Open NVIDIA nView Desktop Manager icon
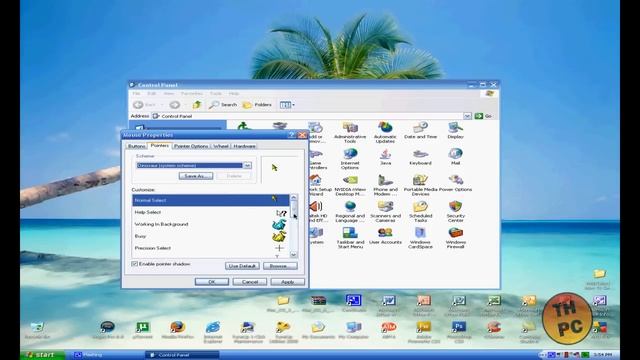 [350, 185]
